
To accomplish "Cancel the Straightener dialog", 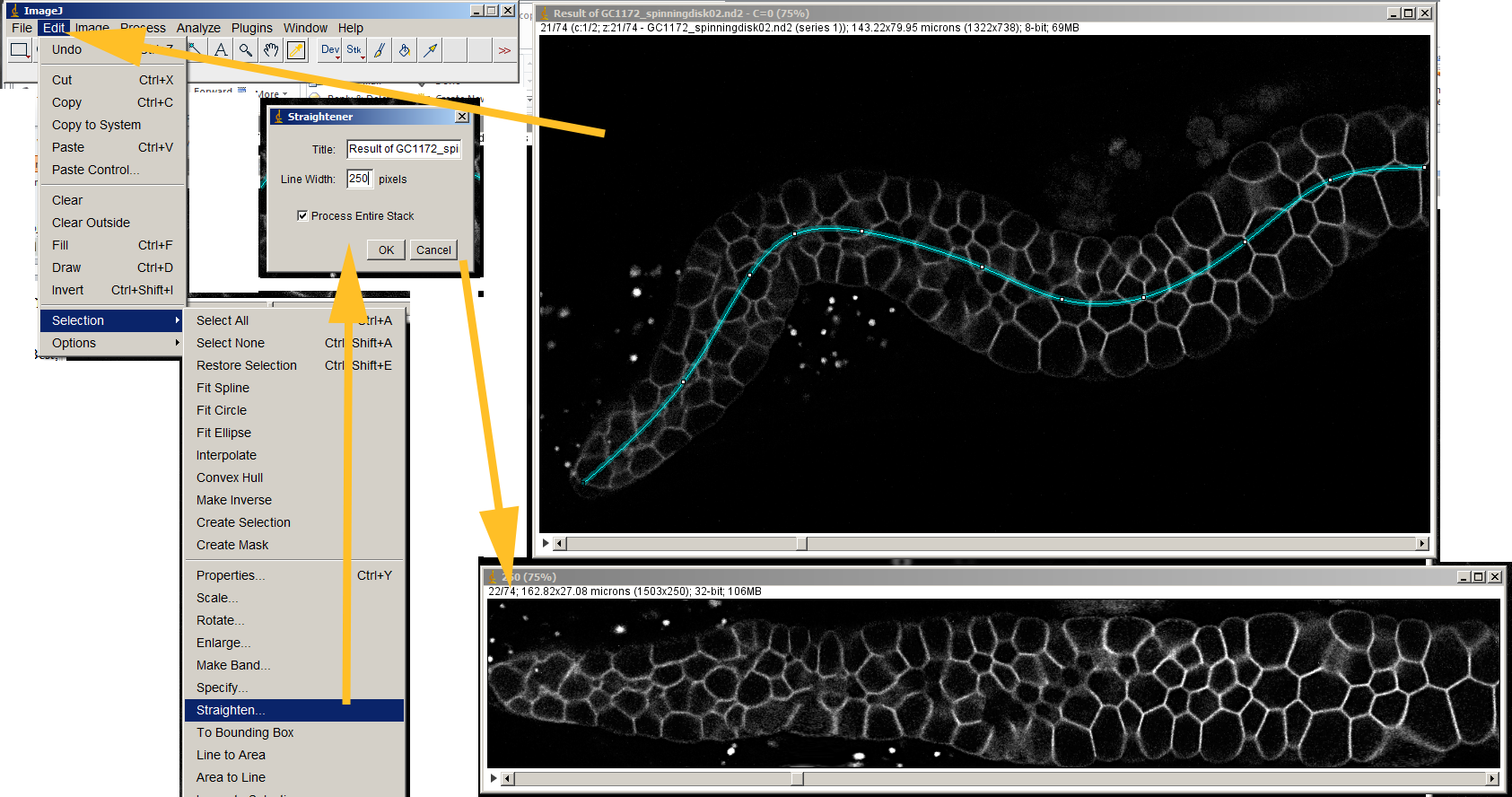I will [433, 250].
